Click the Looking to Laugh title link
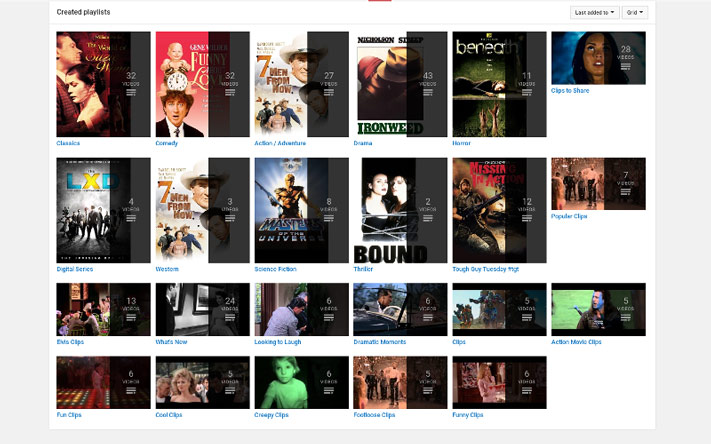The width and height of the screenshot is (711, 444). pyautogui.click(x=278, y=342)
